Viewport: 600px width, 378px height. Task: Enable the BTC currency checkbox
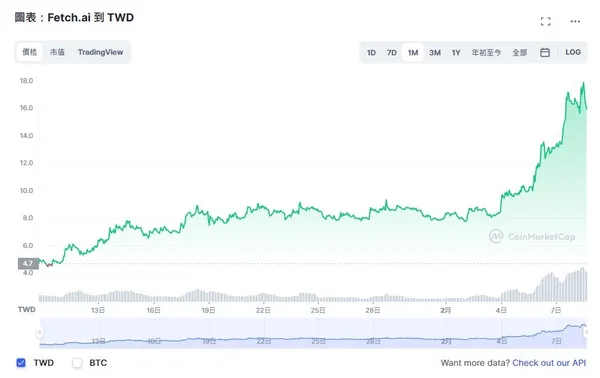77,363
